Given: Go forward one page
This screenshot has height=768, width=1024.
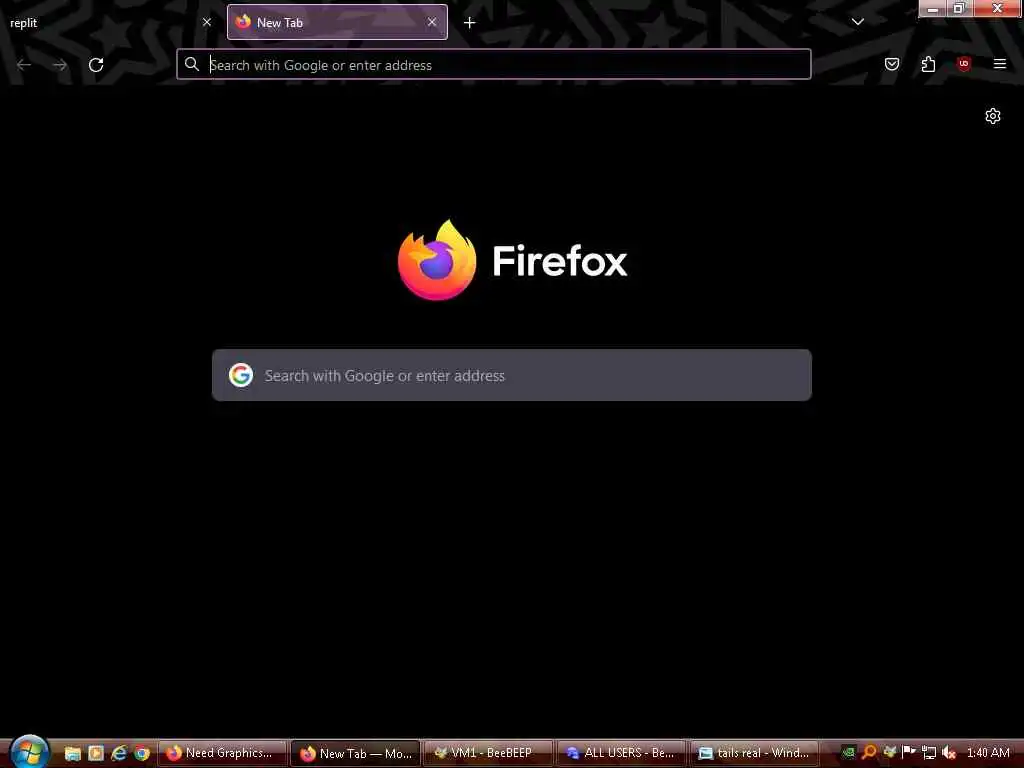Looking at the screenshot, I should tap(60, 65).
